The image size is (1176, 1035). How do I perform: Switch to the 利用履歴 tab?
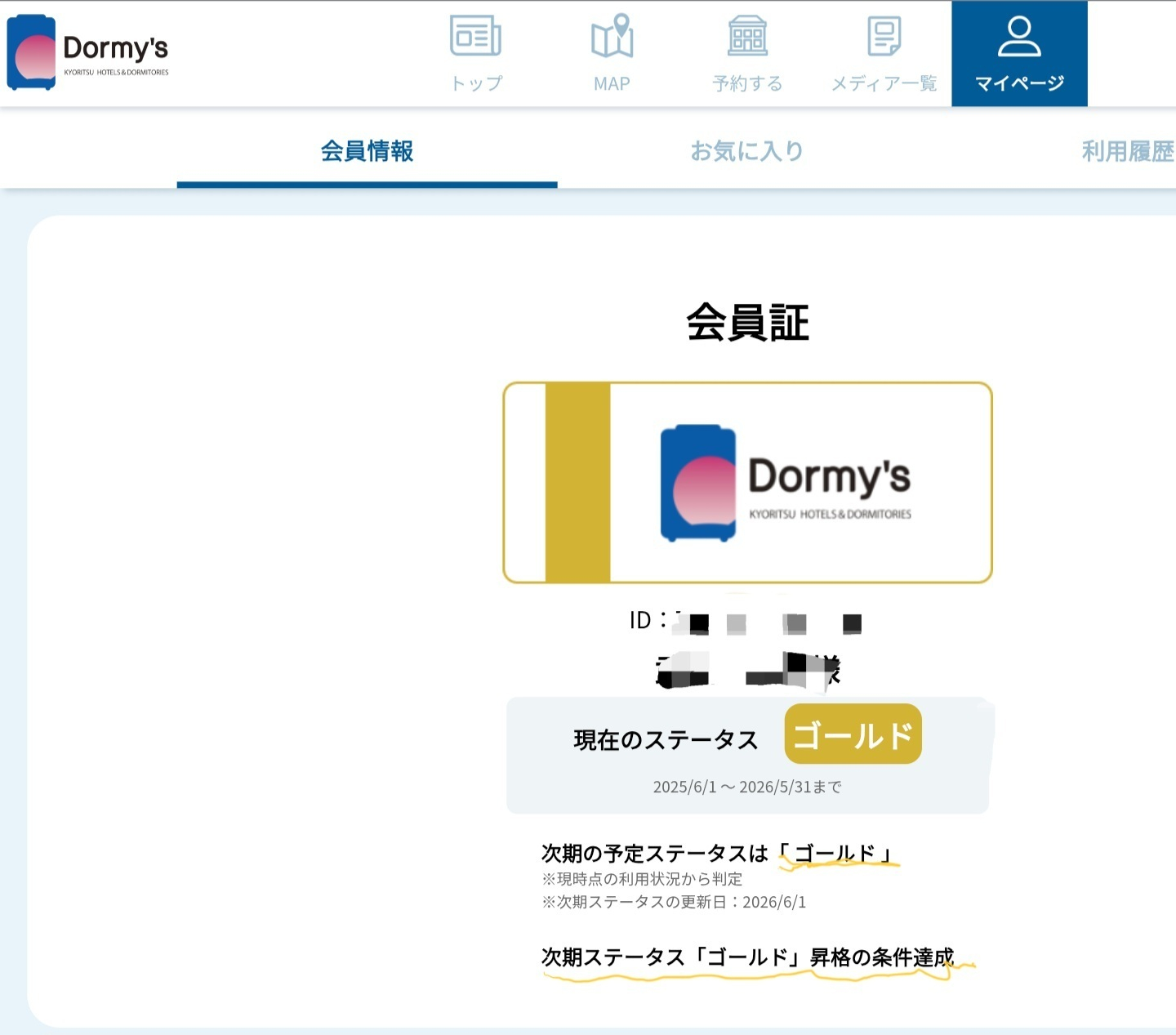[1128, 151]
